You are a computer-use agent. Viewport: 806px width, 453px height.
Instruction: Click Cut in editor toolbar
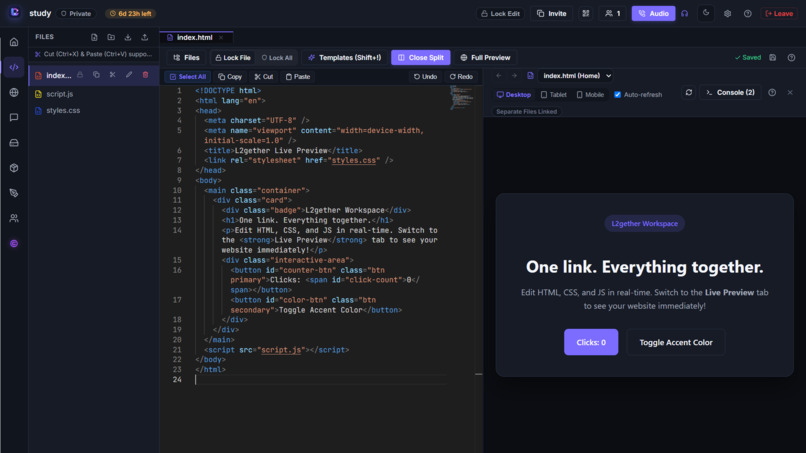click(264, 77)
